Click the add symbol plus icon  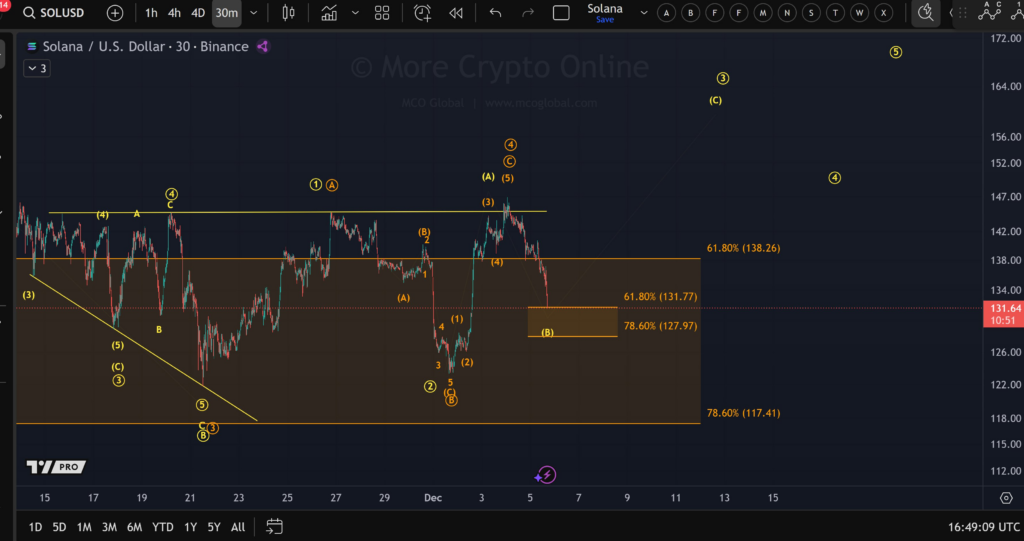(115, 13)
